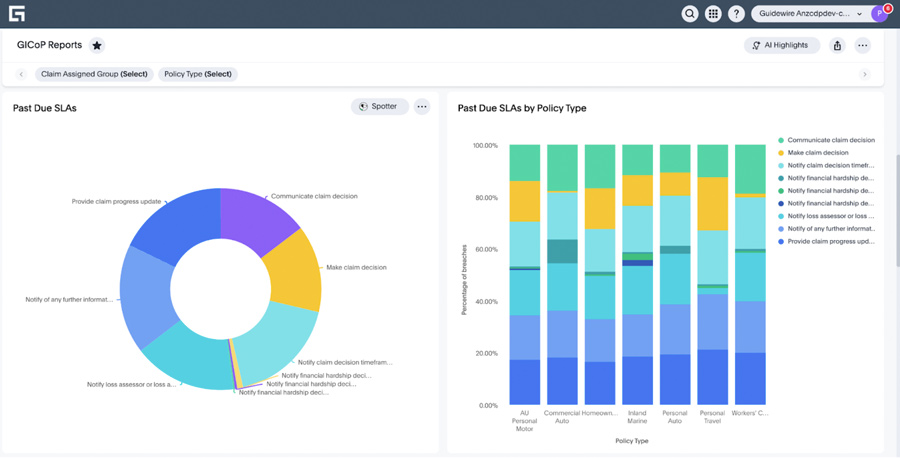Toggle Provide claim progress update legend item
900x458 pixels.
pyautogui.click(x=830, y=241)
